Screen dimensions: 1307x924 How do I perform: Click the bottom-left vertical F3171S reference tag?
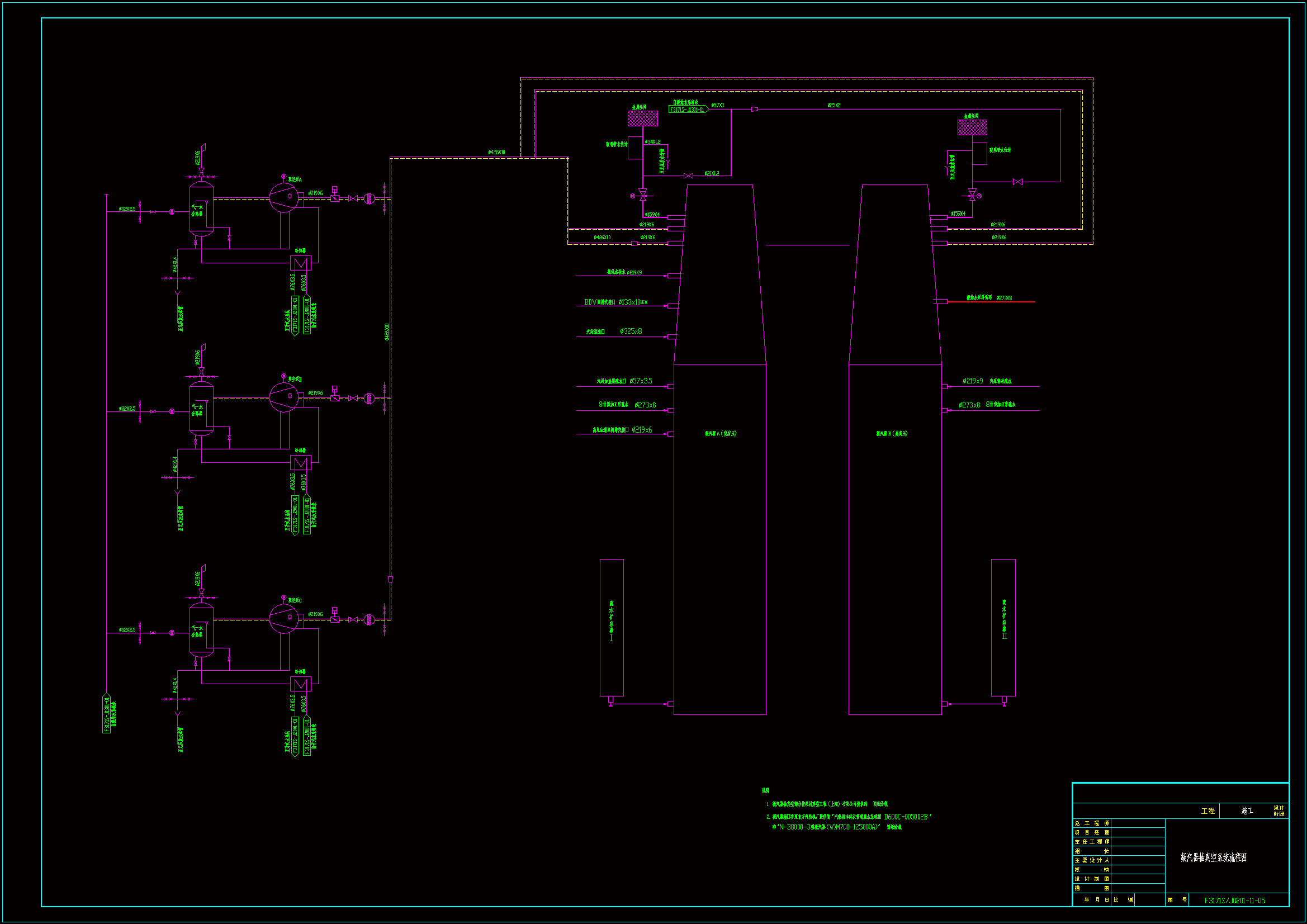coord(106,713)
